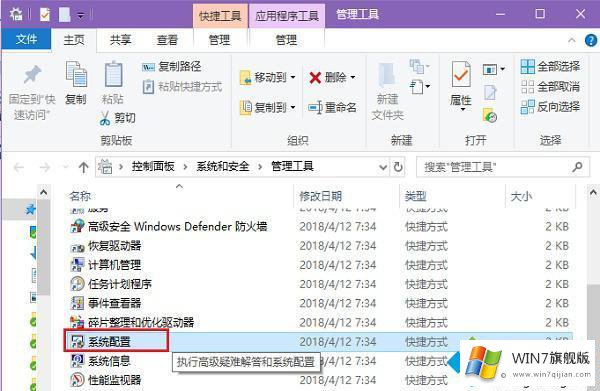The height and width of the screenshot is (391, 600).
Task: Click the red 删除 delete icon
Action: (315, 78)
